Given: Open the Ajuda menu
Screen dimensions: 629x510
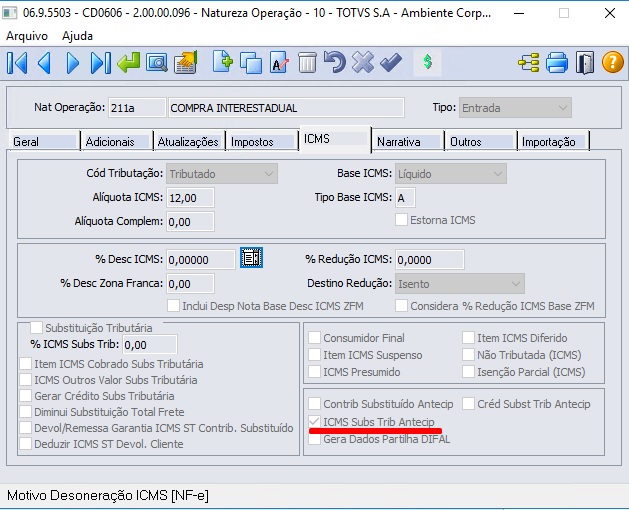Looking at the screenshot, I should point(77,36).
